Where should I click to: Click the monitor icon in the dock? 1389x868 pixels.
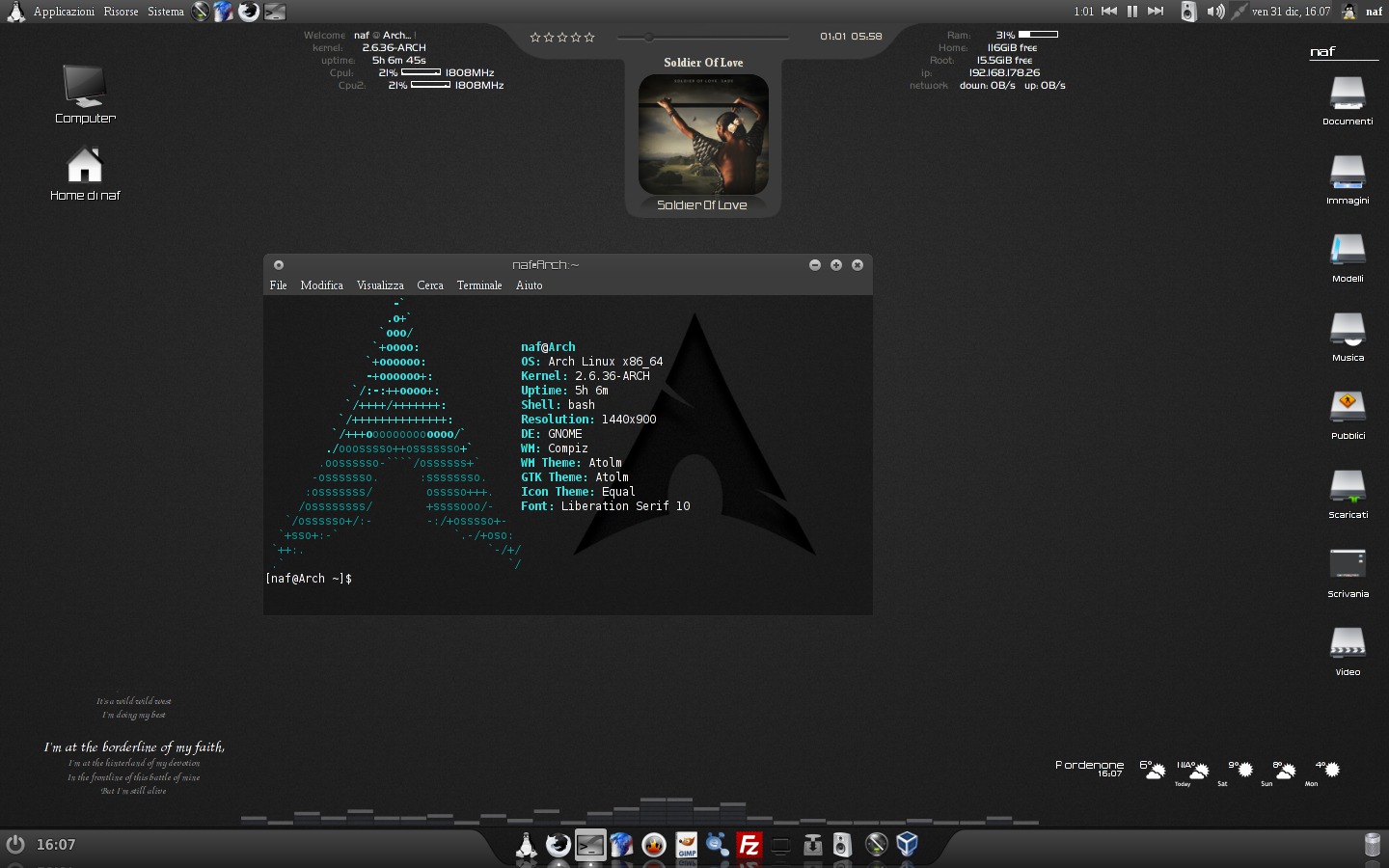point(780,845)
